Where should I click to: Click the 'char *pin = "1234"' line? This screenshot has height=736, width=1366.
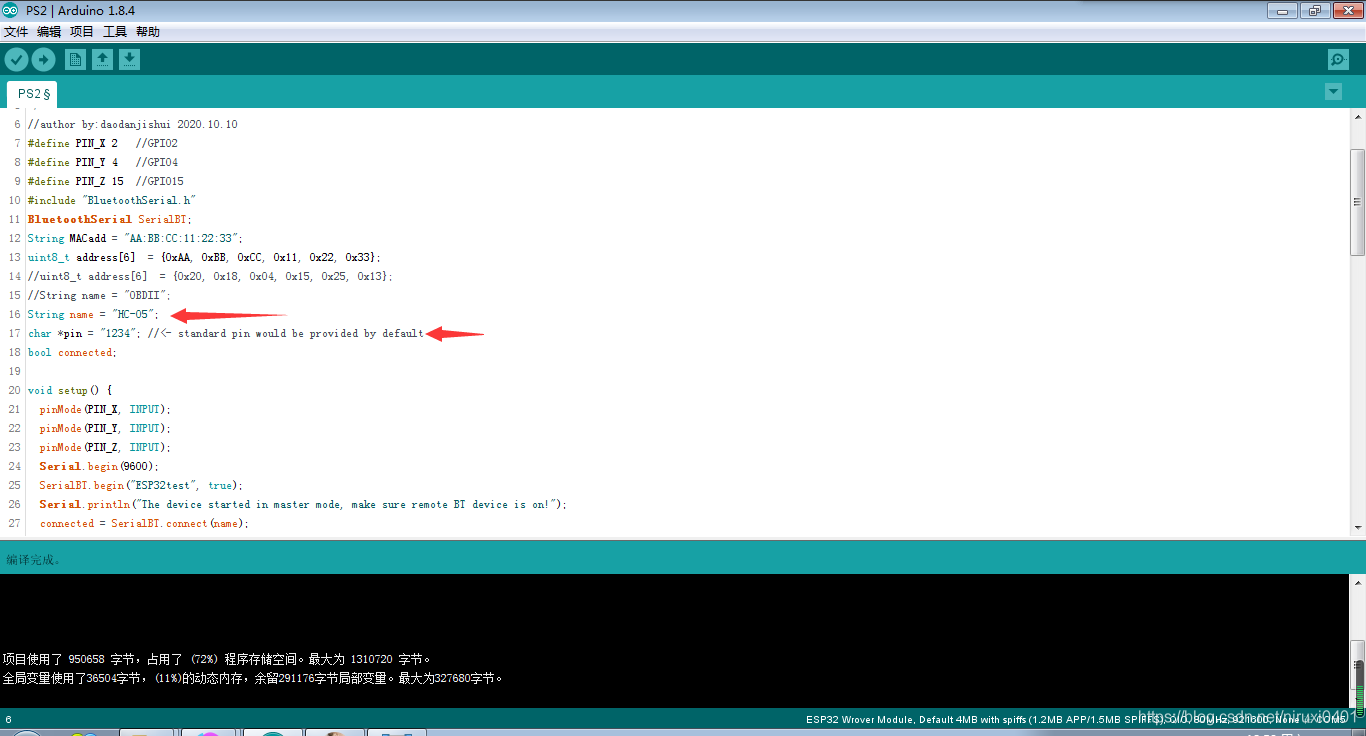tap(226, 333)
